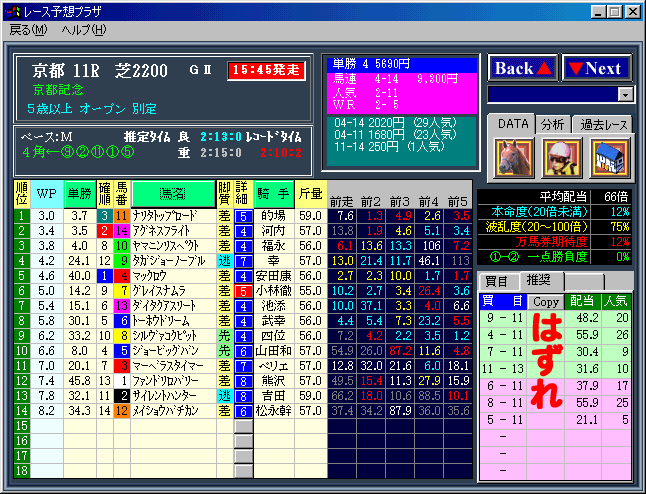The width and height of the screenshot is (646, 494).
Task: Select the 買目 tab
Action: (x=497, y=281)
